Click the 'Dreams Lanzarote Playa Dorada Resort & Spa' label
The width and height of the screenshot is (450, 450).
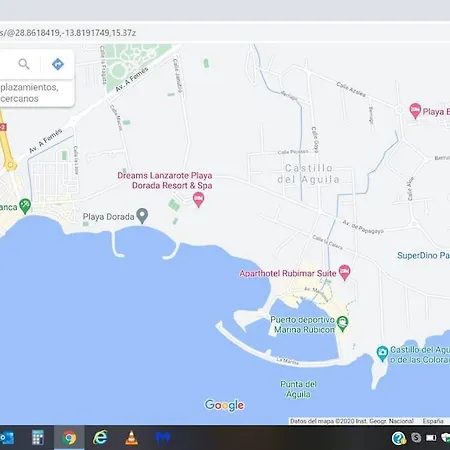165,180
